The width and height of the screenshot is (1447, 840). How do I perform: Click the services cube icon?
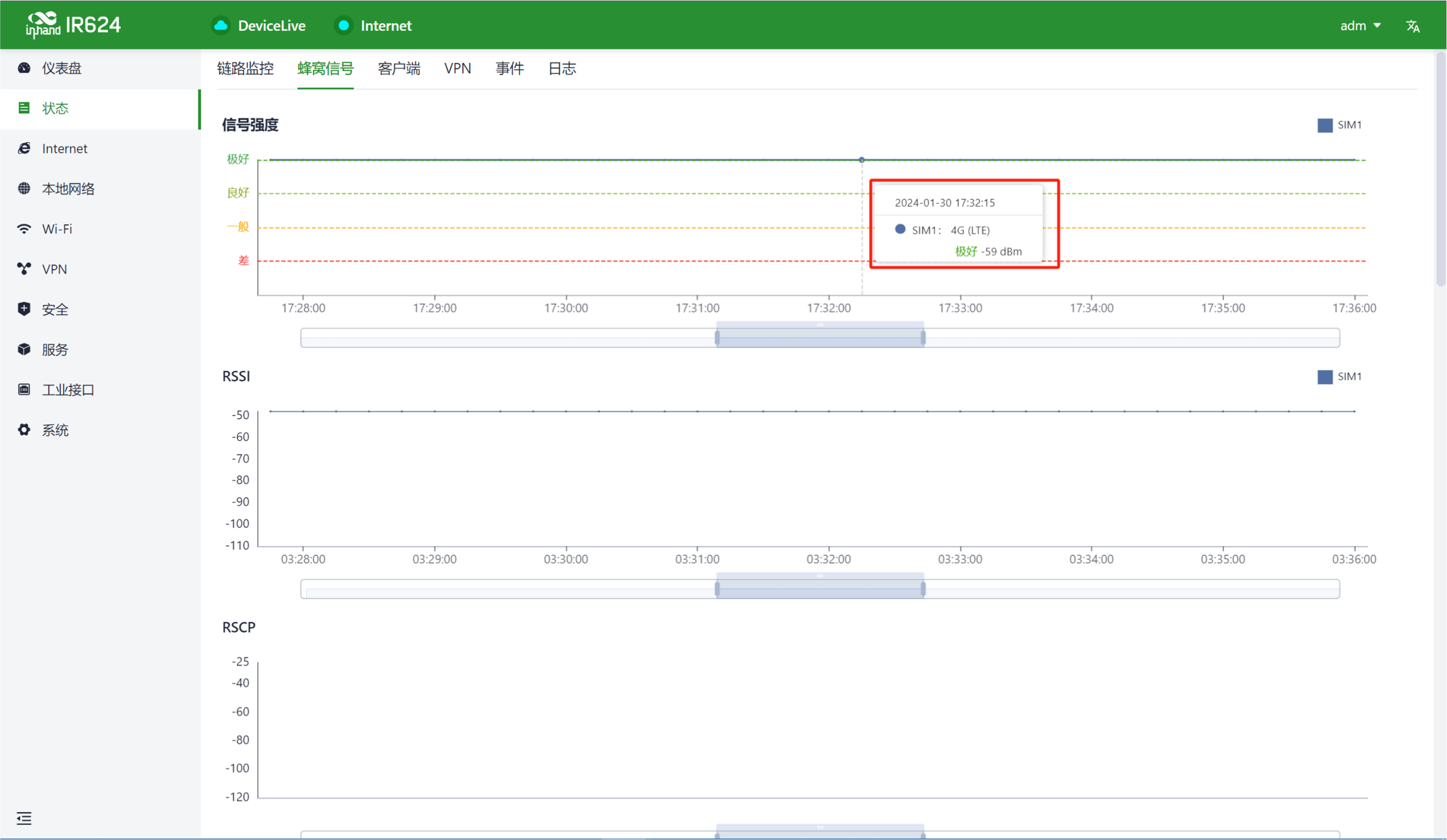[24, 349]
